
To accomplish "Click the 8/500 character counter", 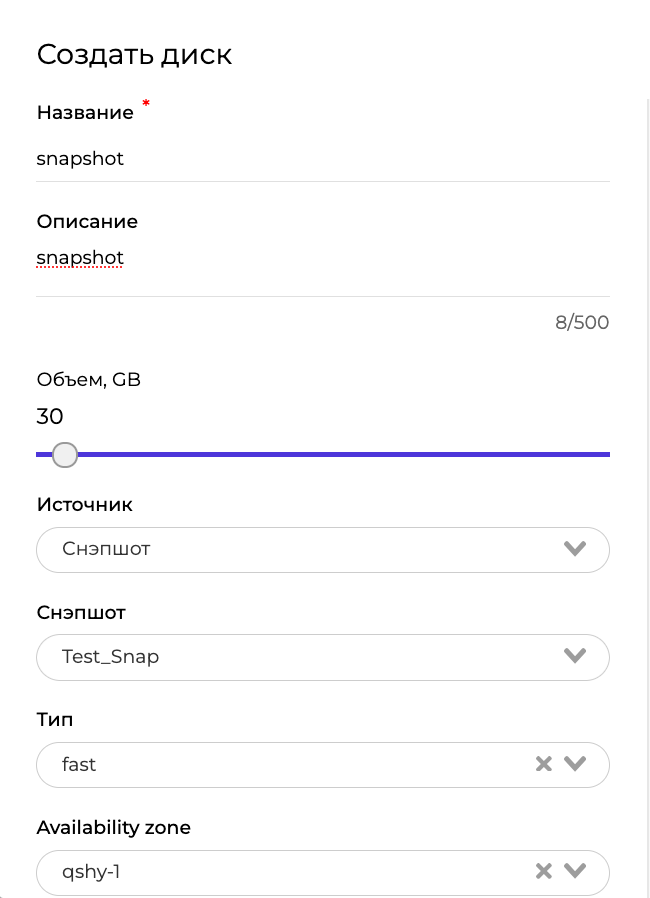I will tap(582, 323).
